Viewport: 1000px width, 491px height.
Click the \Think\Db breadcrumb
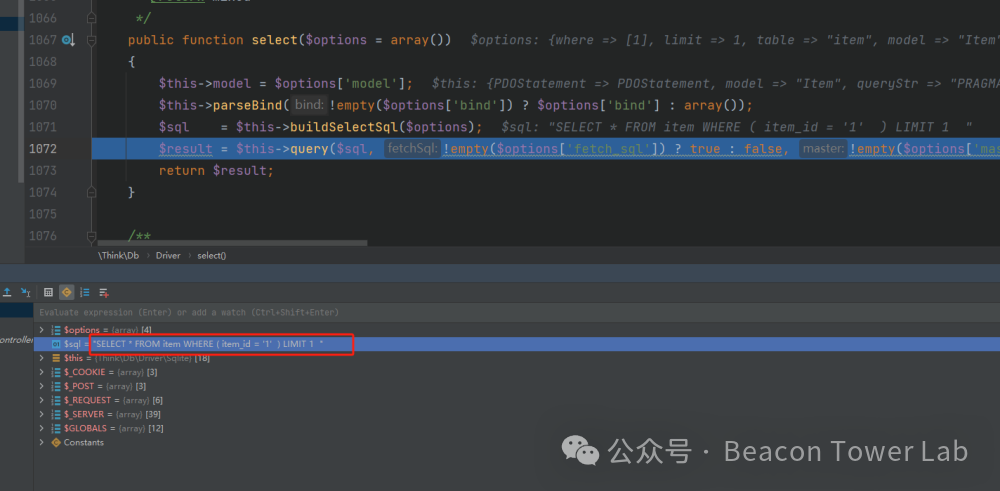[x=117, y=255]
